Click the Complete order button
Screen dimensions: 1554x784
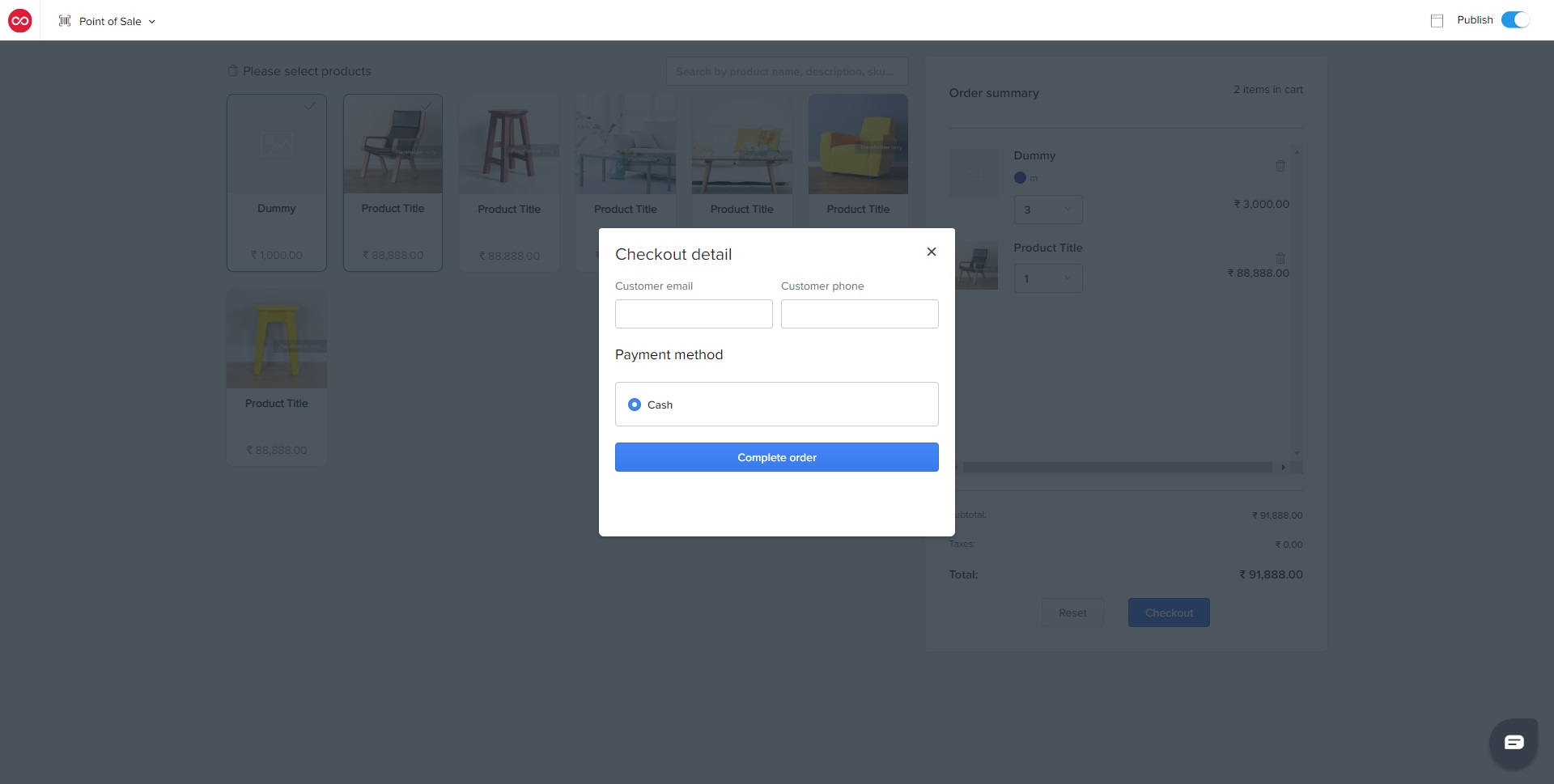click(777, 457)
